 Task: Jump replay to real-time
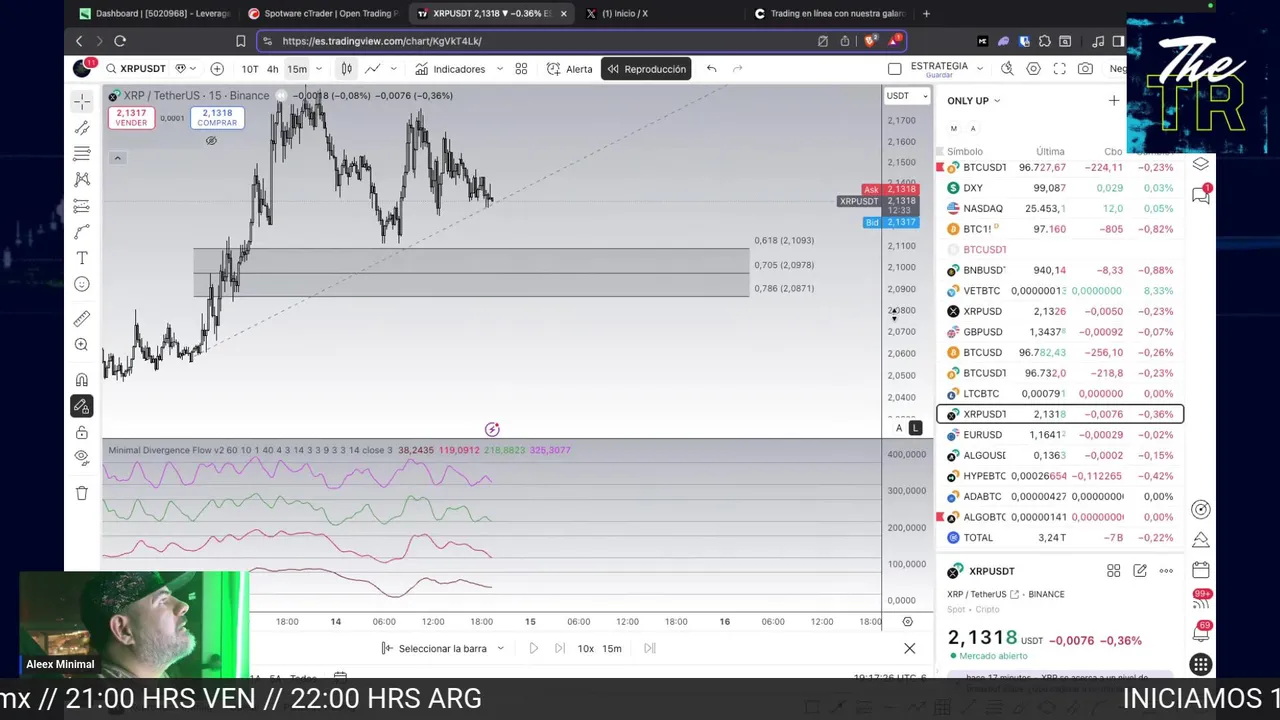650,648
